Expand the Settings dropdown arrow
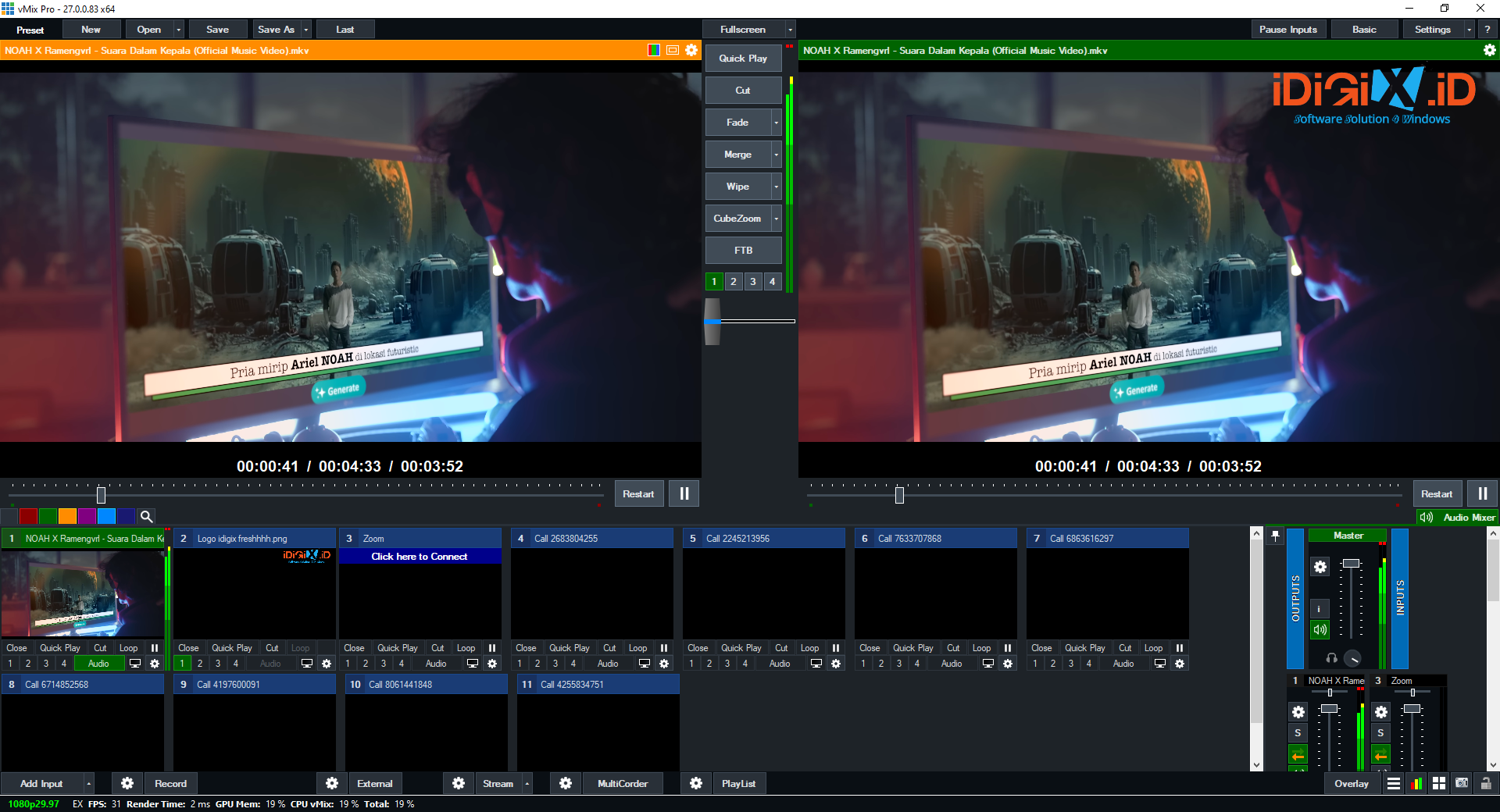 pyautogui.click(x=1470, y=30)
